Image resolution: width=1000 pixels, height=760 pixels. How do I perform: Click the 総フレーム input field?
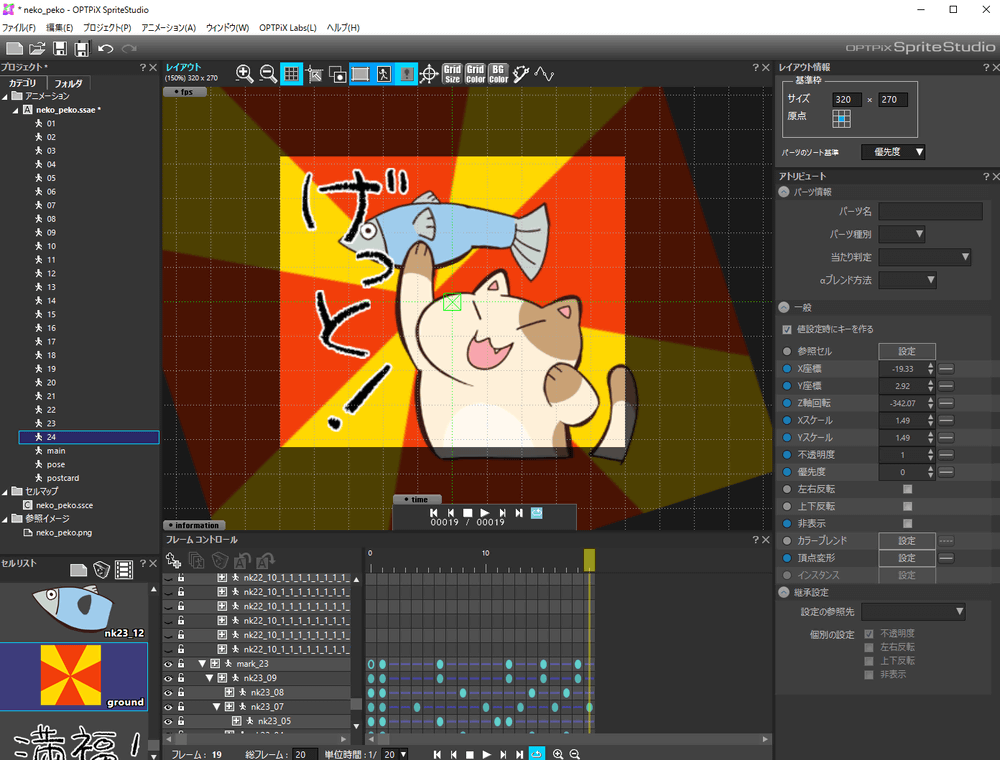click(304, 754)
